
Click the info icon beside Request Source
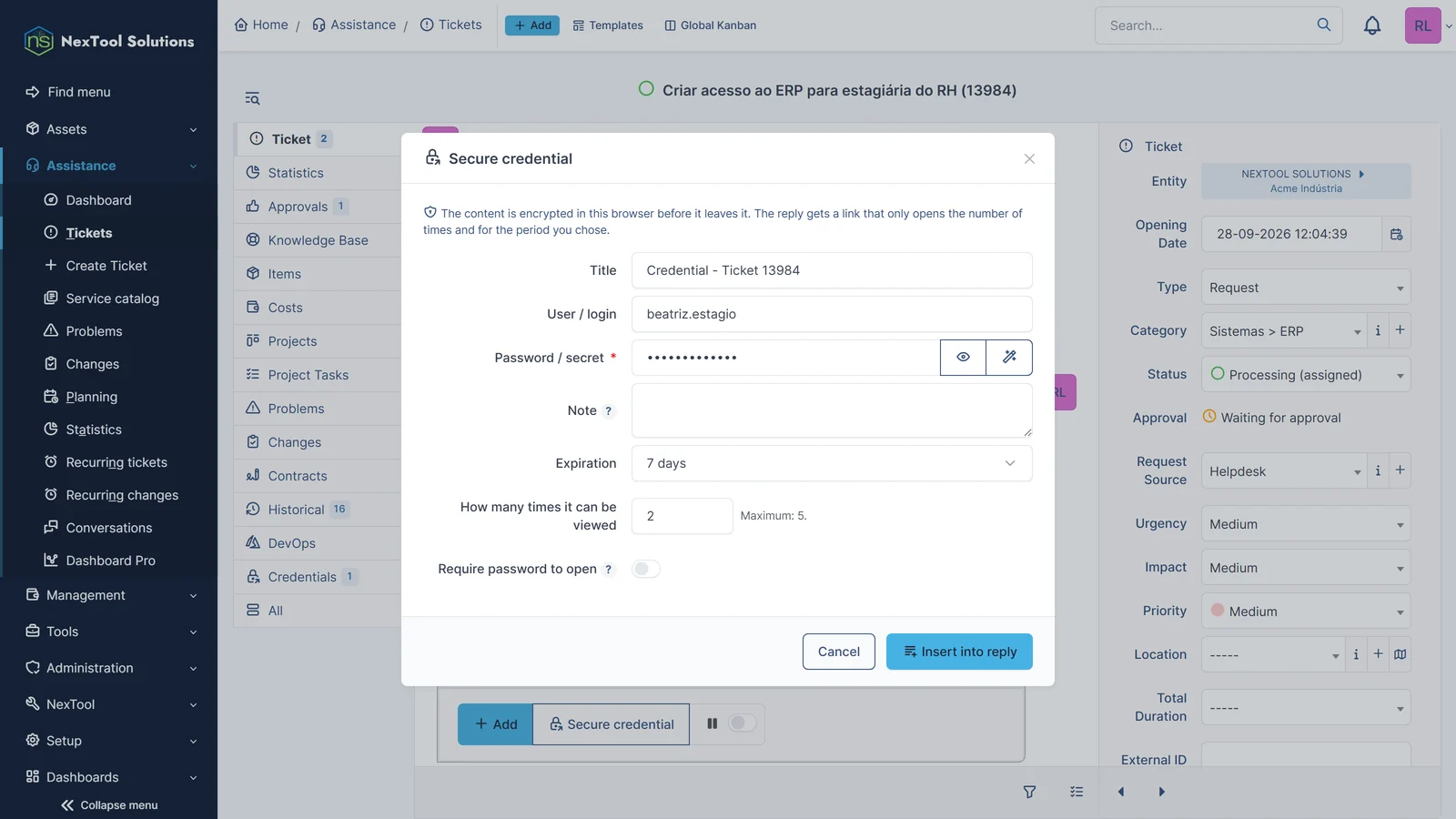click(x=1378, y=470)
